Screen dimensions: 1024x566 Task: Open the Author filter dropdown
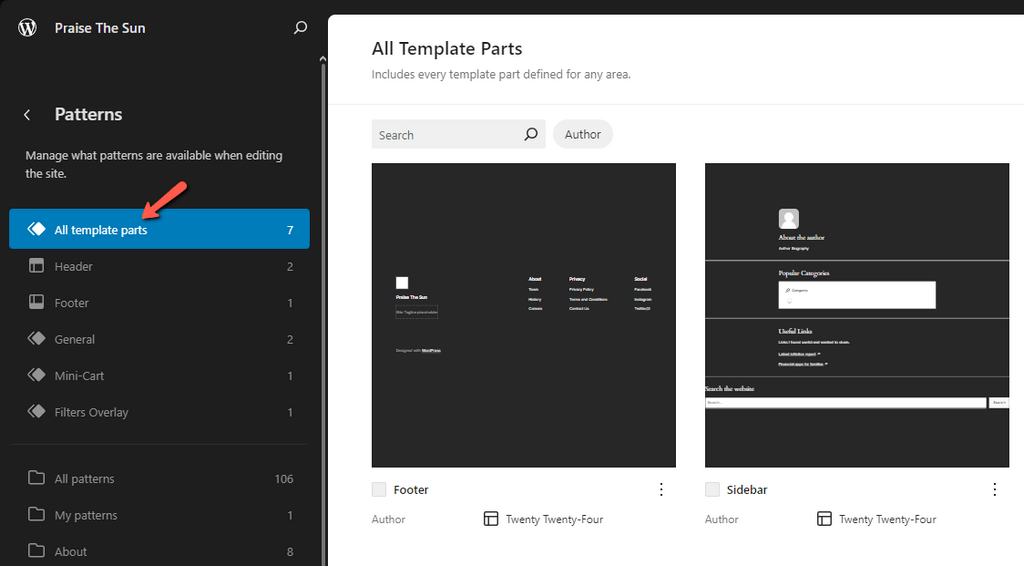tap(582, 135)
